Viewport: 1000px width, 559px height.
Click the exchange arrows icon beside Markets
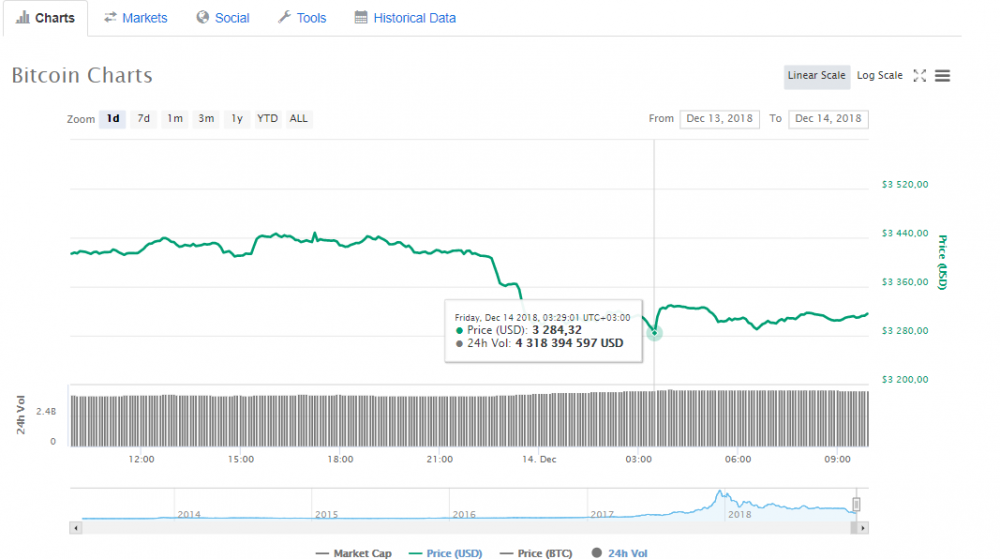coord(110,17)
